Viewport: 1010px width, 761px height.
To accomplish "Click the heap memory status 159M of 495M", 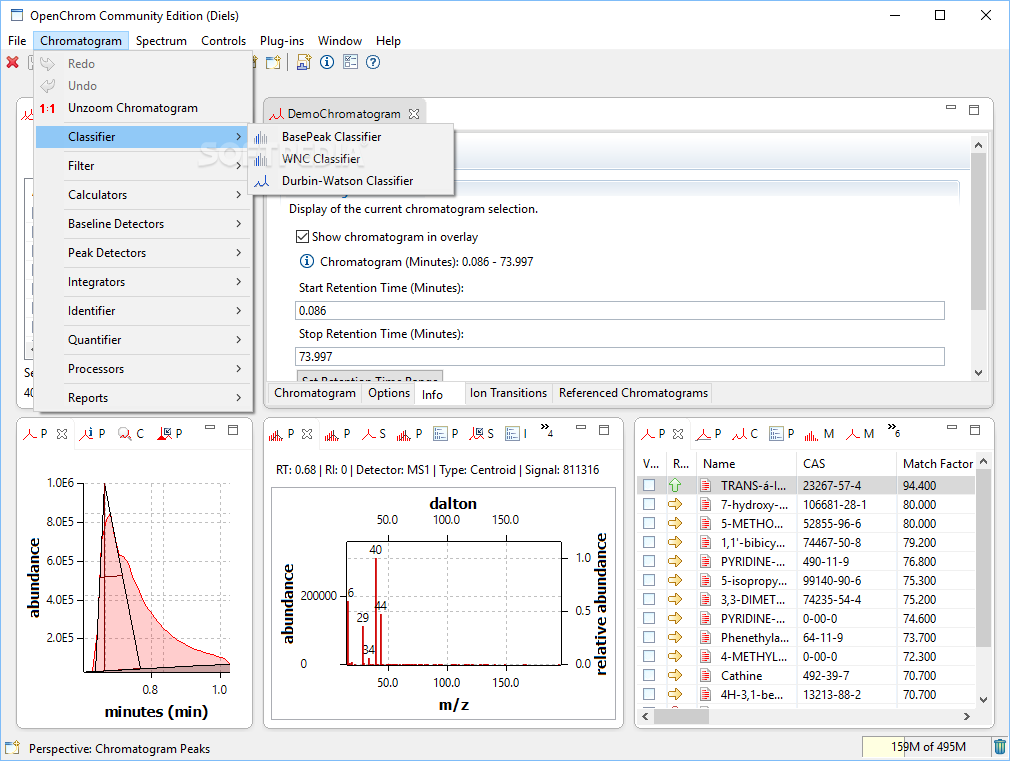I will tap(928, 747).
